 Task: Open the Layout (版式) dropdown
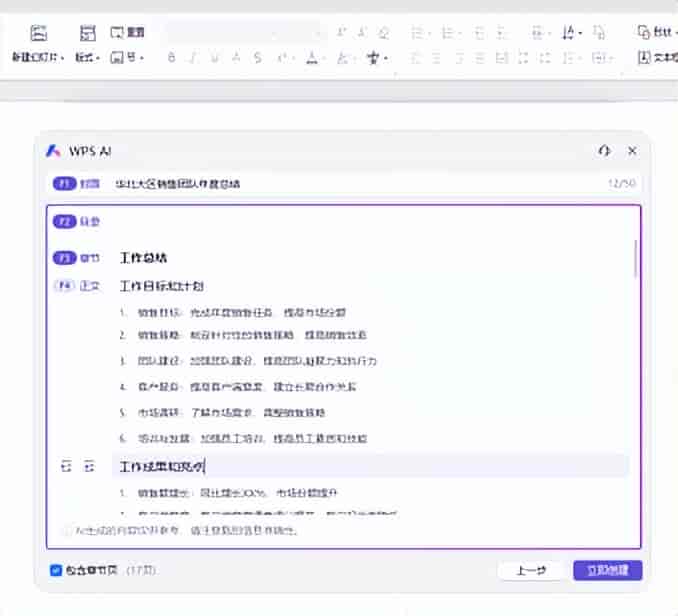coord(87,57)
